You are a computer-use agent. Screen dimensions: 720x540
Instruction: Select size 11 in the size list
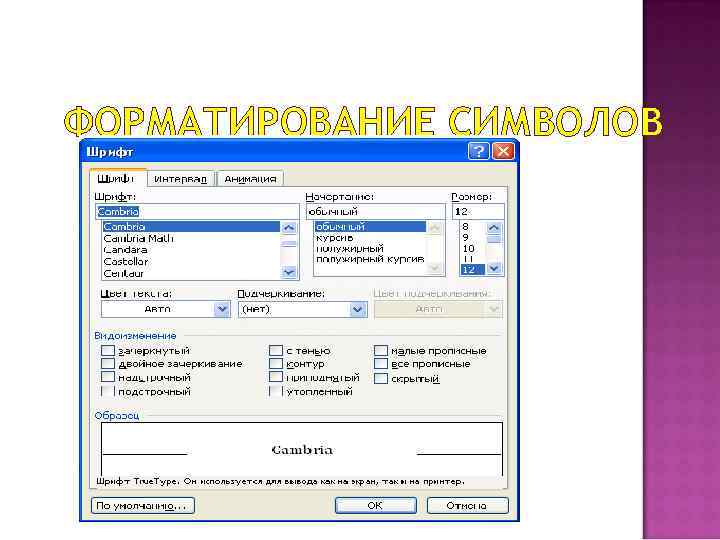[472, 259]
